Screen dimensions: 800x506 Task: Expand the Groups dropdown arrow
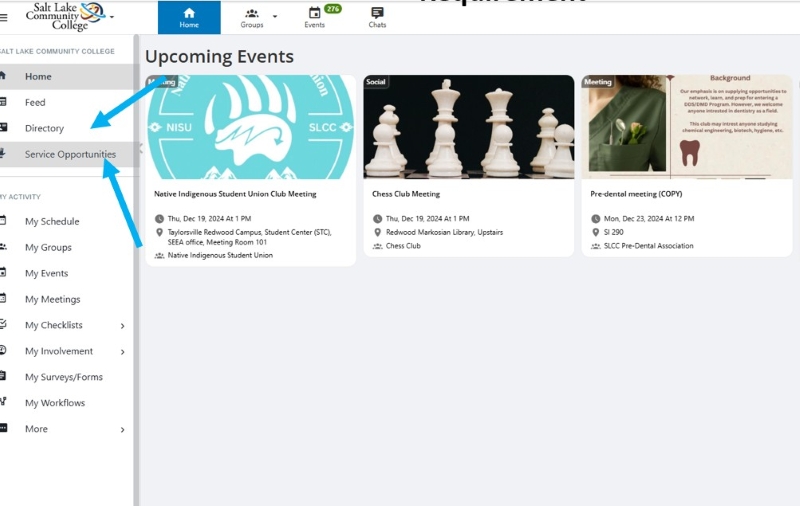point(275,16)
